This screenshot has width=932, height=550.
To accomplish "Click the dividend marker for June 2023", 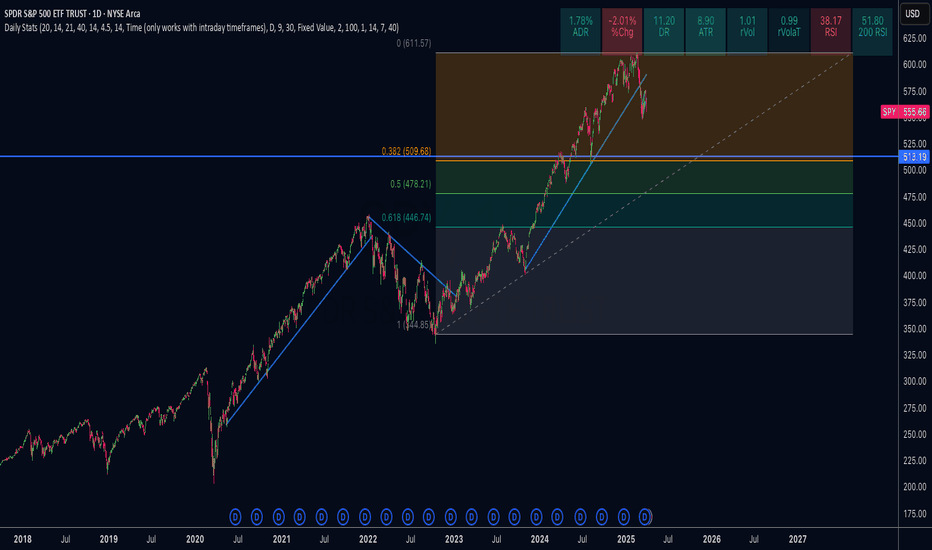I will click(x=493, y=517).
